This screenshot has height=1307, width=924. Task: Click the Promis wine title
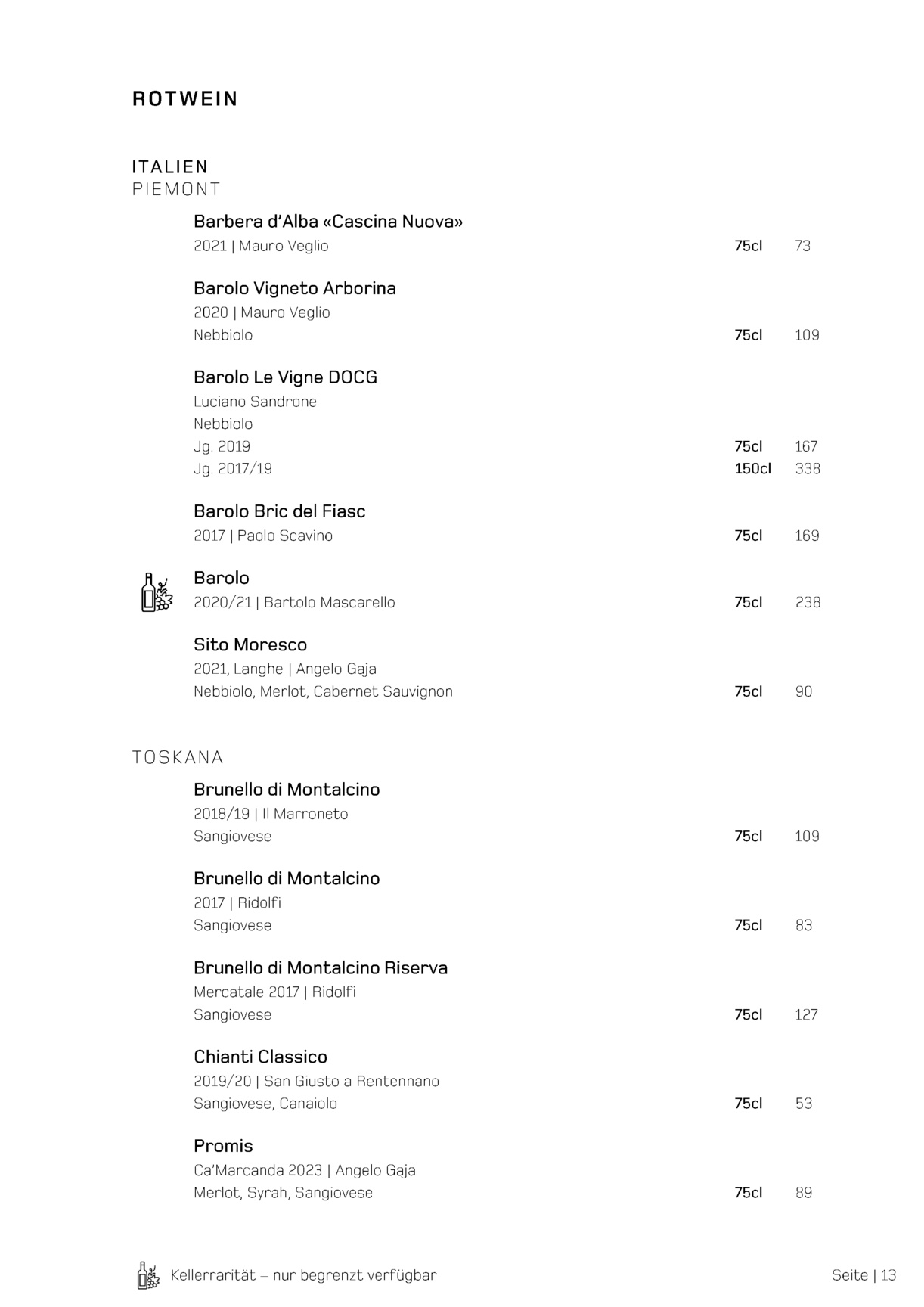[223, 1147]
